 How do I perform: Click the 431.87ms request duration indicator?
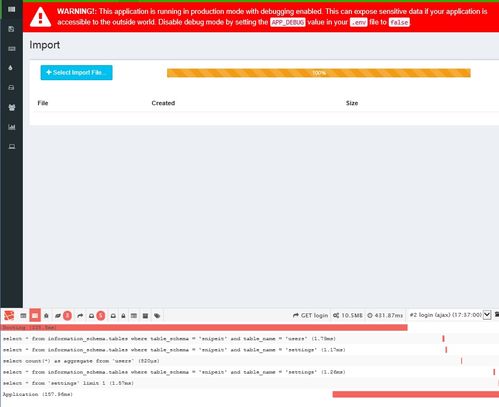385,315
